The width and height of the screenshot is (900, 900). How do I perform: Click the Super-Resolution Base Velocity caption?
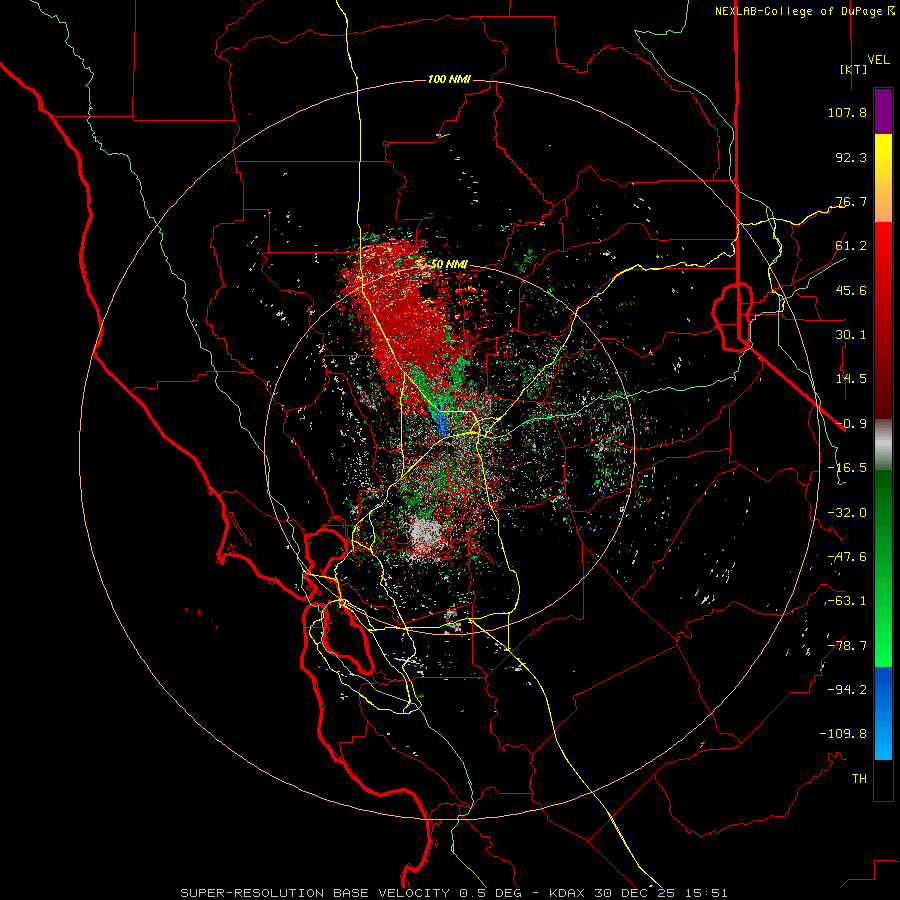pos(453,893)
